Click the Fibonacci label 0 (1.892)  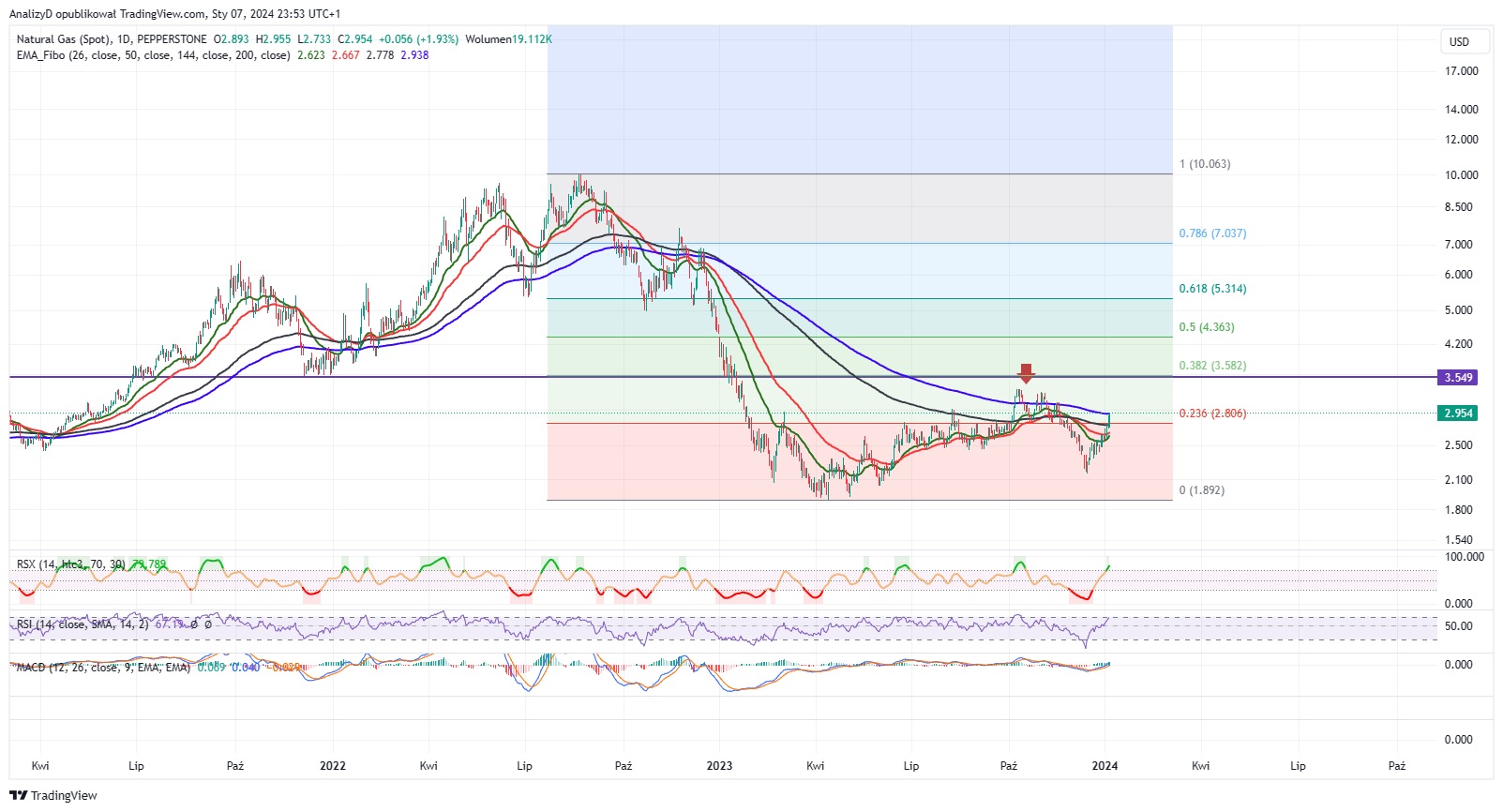[x=1201, y=490]
